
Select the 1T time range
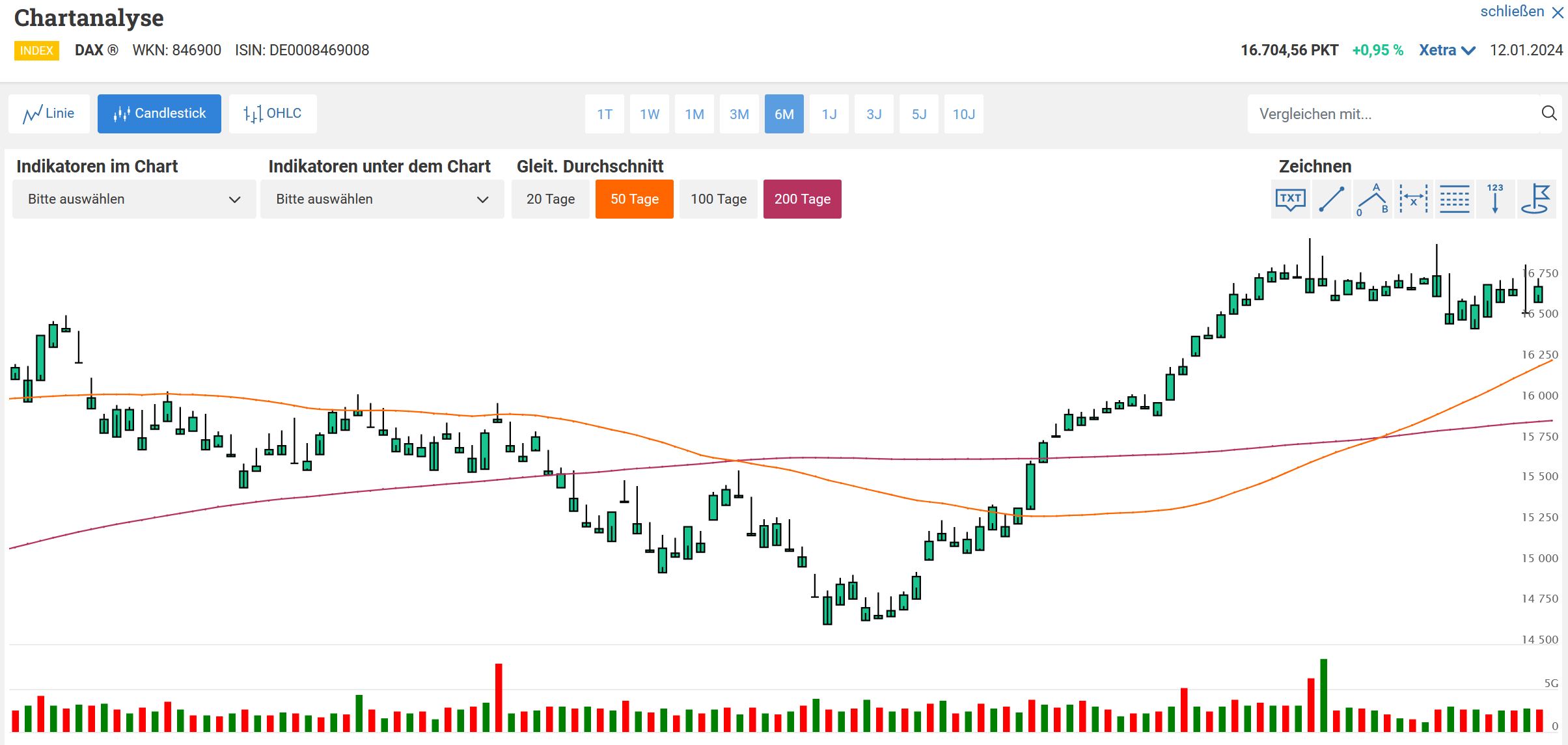point(605,114)
